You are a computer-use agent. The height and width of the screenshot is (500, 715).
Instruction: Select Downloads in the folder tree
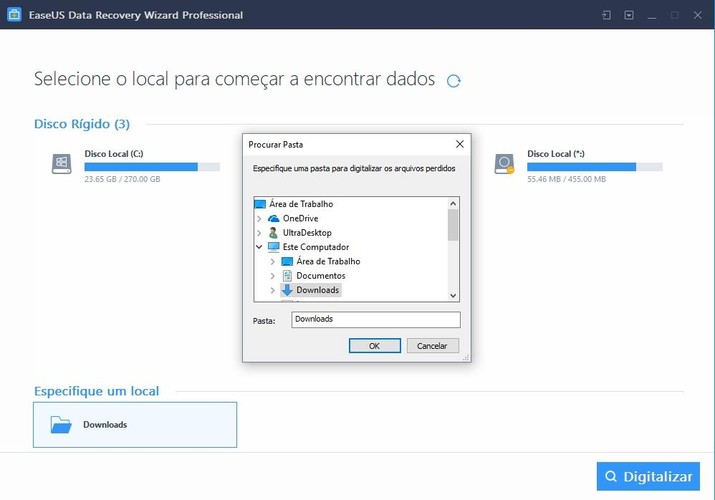(x=317, y=290)
